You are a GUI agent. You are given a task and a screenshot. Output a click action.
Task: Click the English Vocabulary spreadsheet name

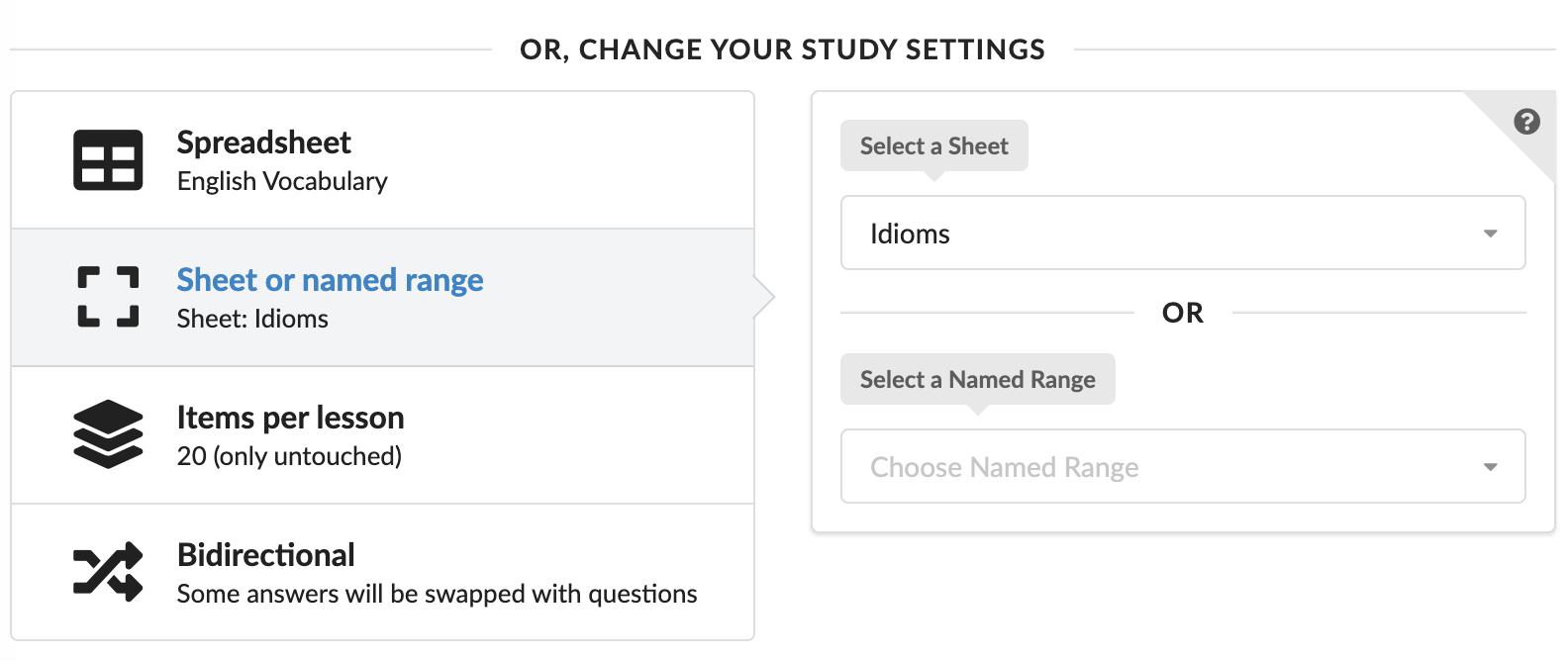point(282,182)
